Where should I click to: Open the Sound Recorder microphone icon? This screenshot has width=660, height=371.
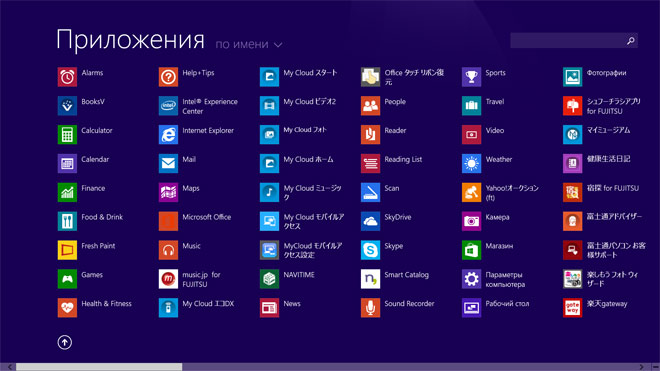coord(370,307)
